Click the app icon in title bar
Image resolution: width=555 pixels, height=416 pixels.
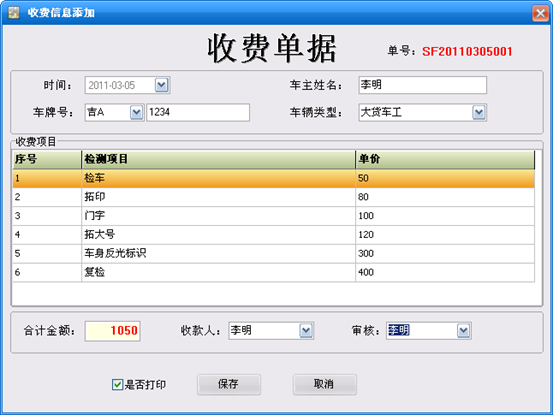(x=13, y=13)
